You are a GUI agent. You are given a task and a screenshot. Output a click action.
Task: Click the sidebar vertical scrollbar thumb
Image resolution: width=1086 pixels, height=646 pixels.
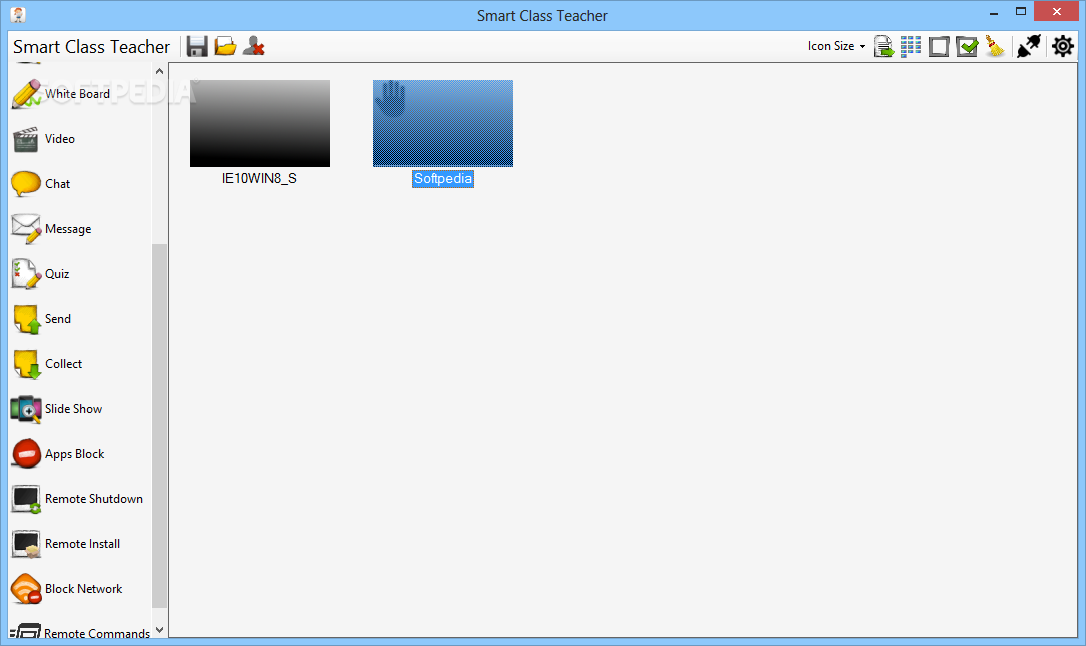click(x=159, y=425)
